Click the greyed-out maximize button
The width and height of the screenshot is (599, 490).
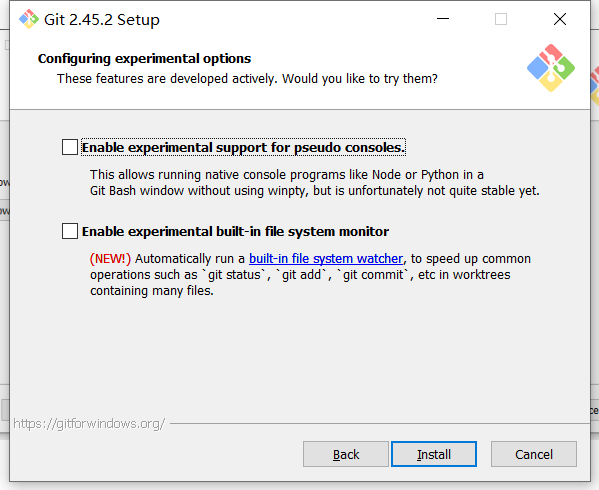[501, 19]
